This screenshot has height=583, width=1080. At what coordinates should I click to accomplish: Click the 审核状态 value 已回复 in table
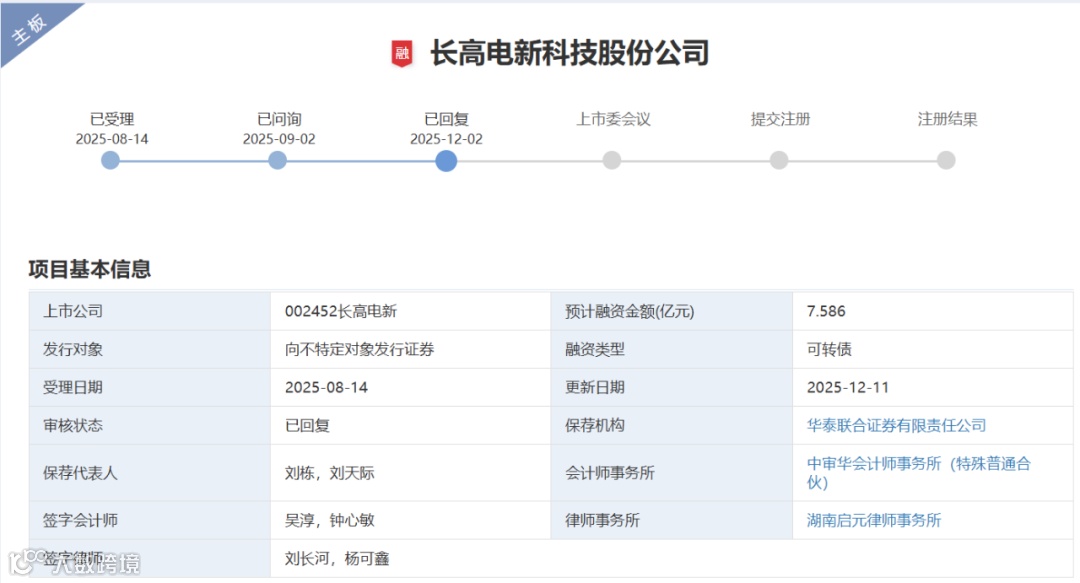307,425
